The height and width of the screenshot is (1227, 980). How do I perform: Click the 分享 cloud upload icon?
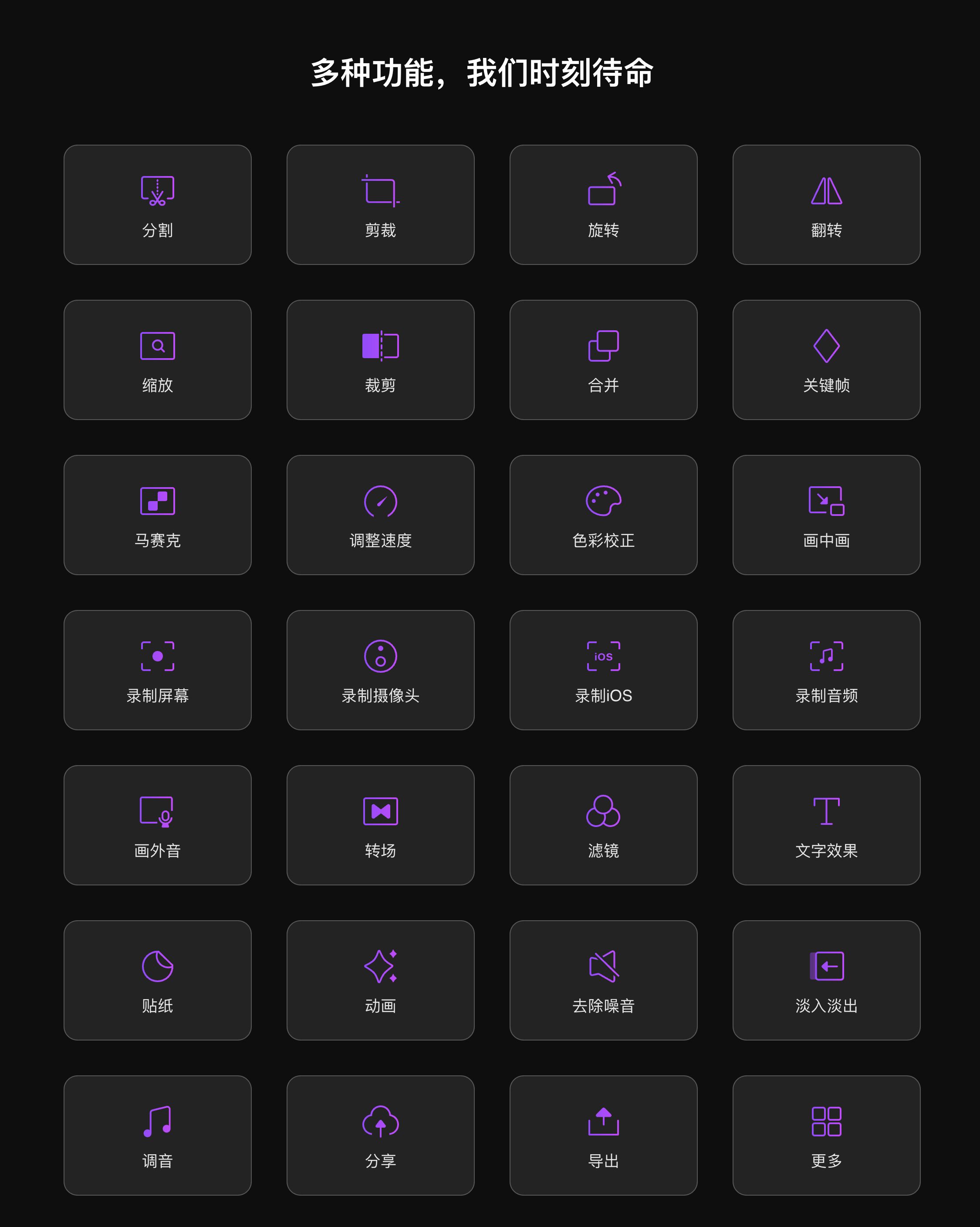[381, 1121]
